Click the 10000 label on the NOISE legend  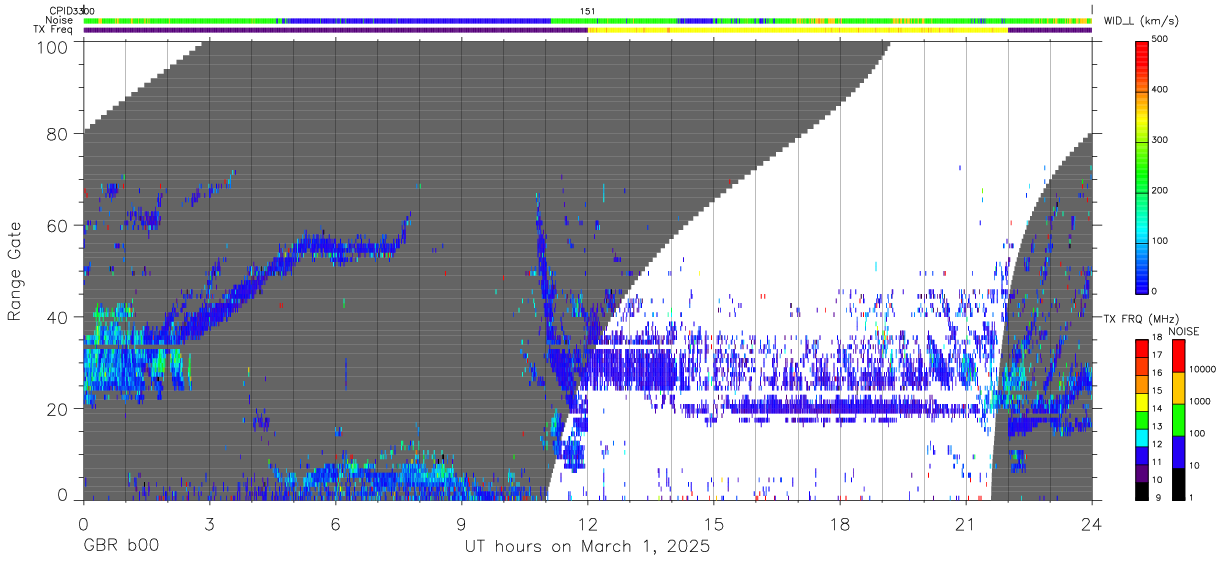[1202, 370]
